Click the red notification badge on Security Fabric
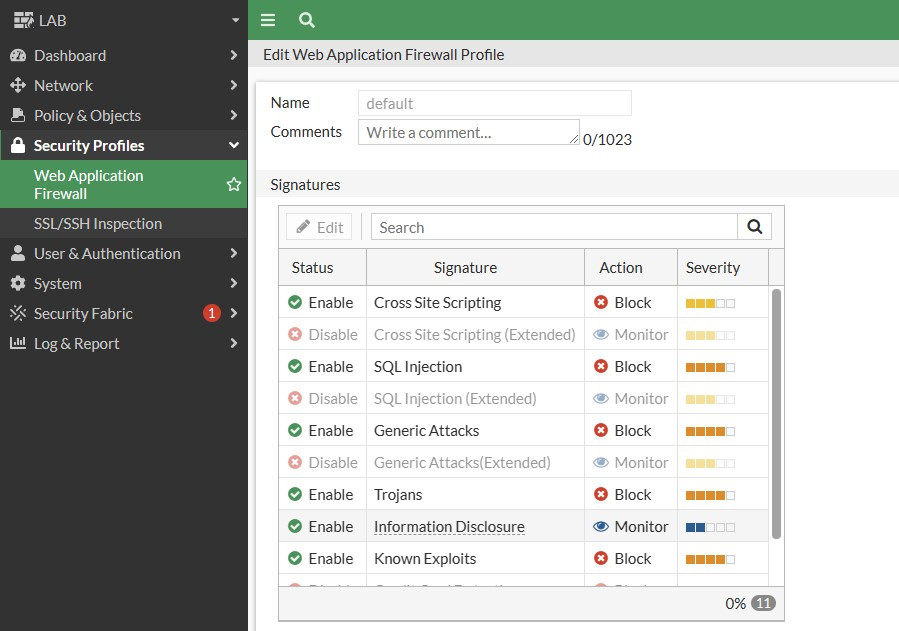 (212, 313)
